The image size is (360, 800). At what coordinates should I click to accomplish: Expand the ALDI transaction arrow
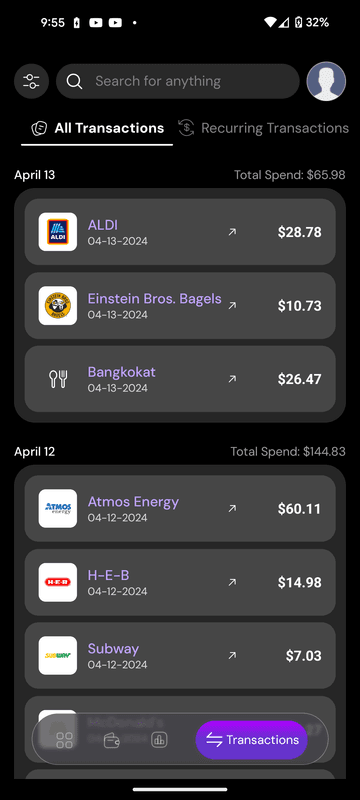tap(232, 232)
